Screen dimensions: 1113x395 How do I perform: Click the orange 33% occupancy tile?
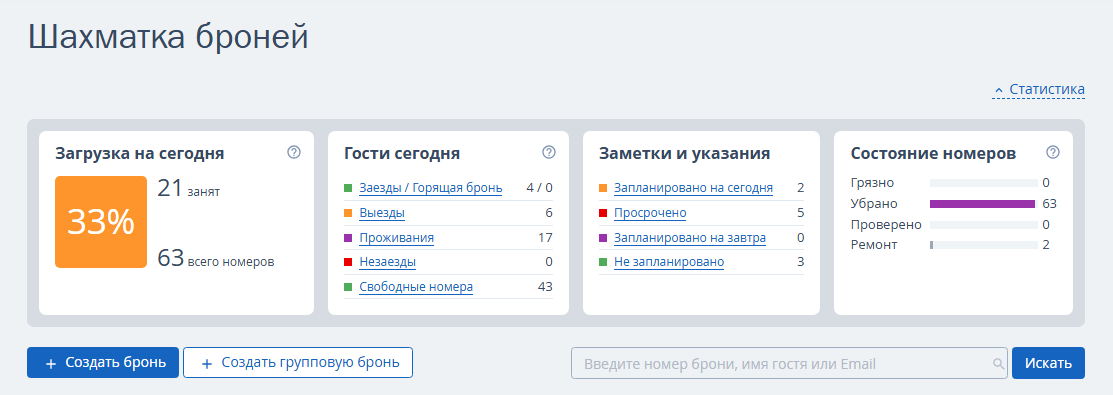(101, 222)
